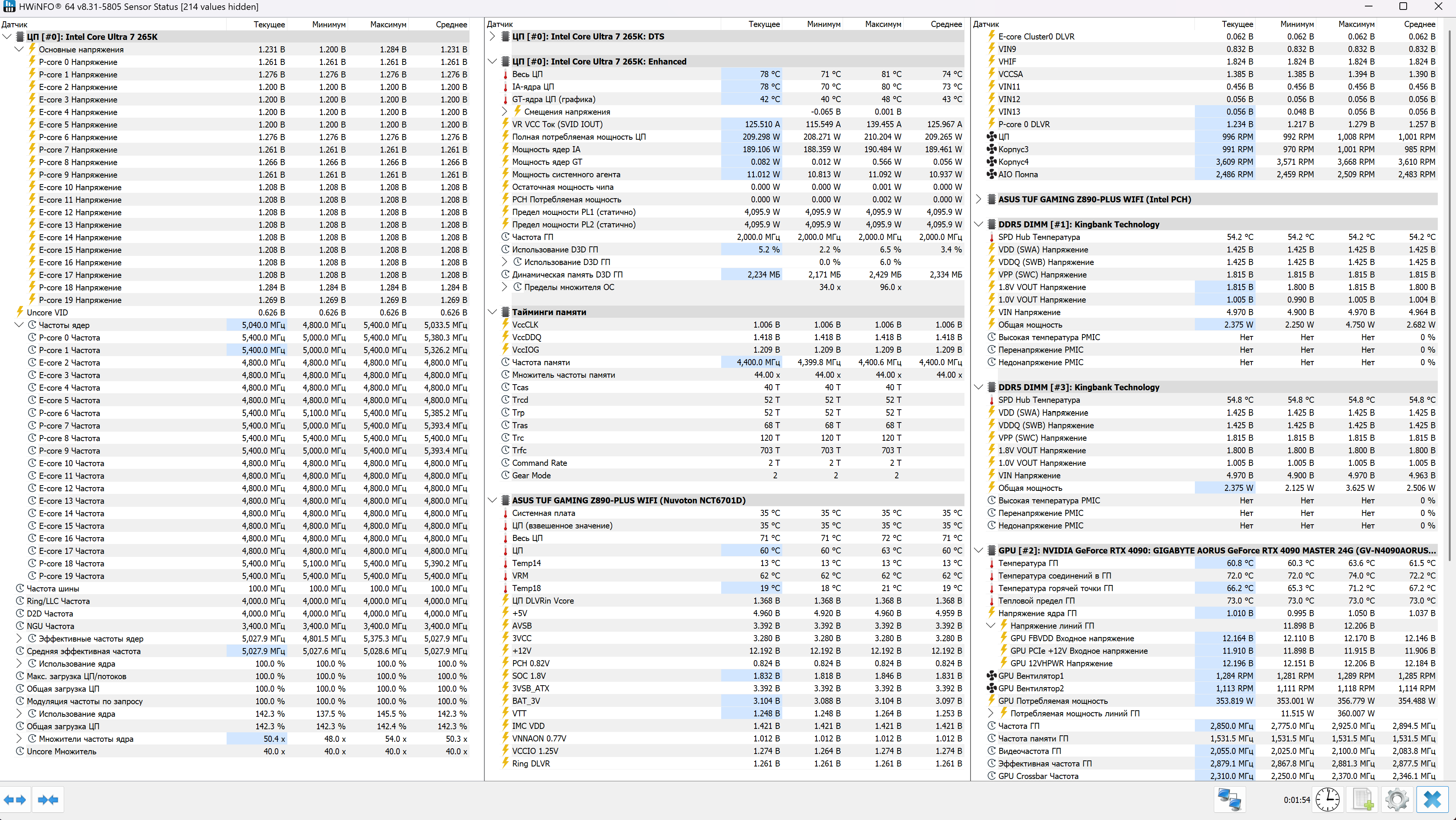The height and width of the screenshot is (820, 1456).
Task: Click the Максимум column header in first panel
Action: [x=388, y=24]
